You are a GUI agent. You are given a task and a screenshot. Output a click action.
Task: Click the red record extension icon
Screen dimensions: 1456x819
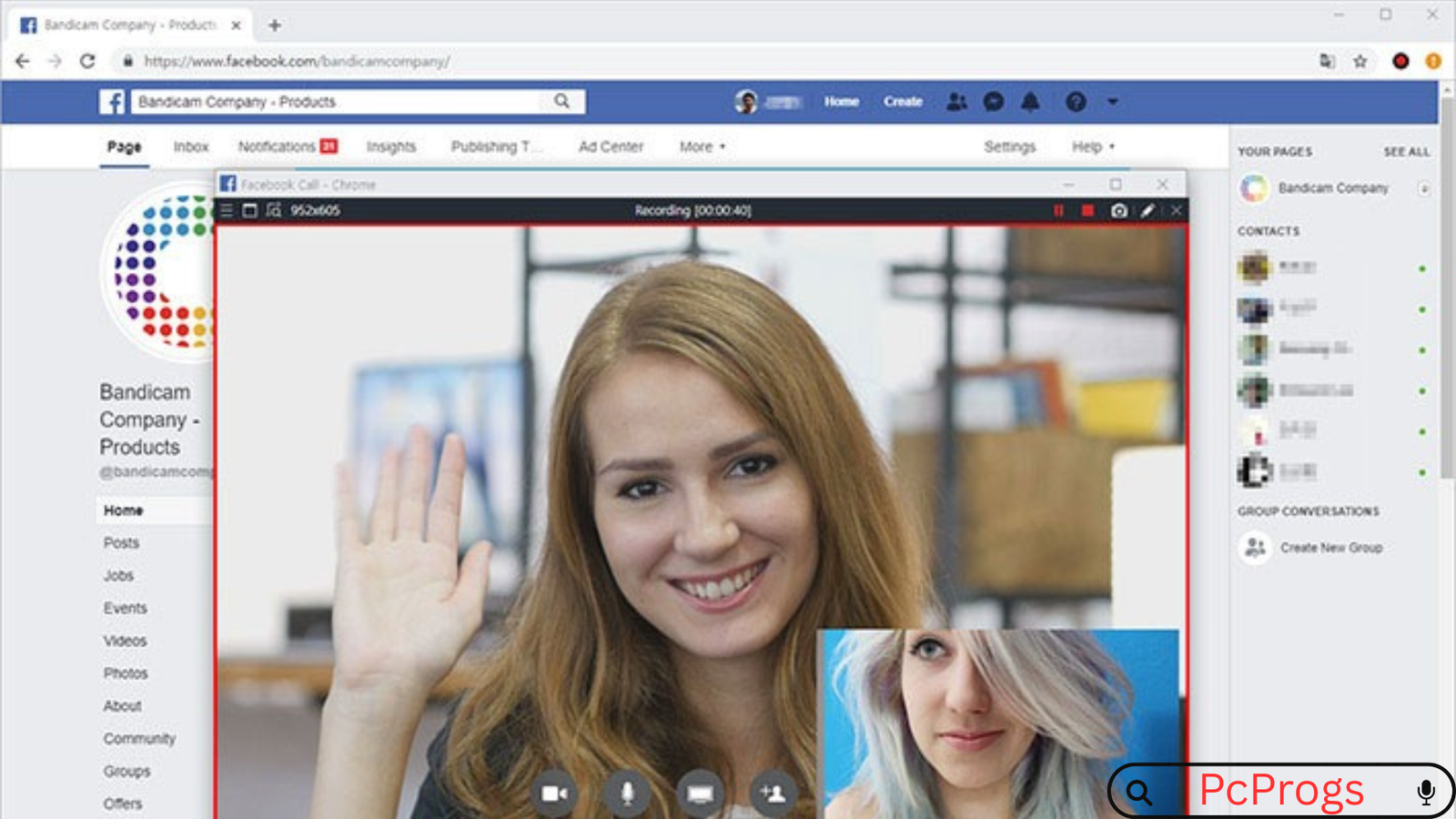[1400, 61]
